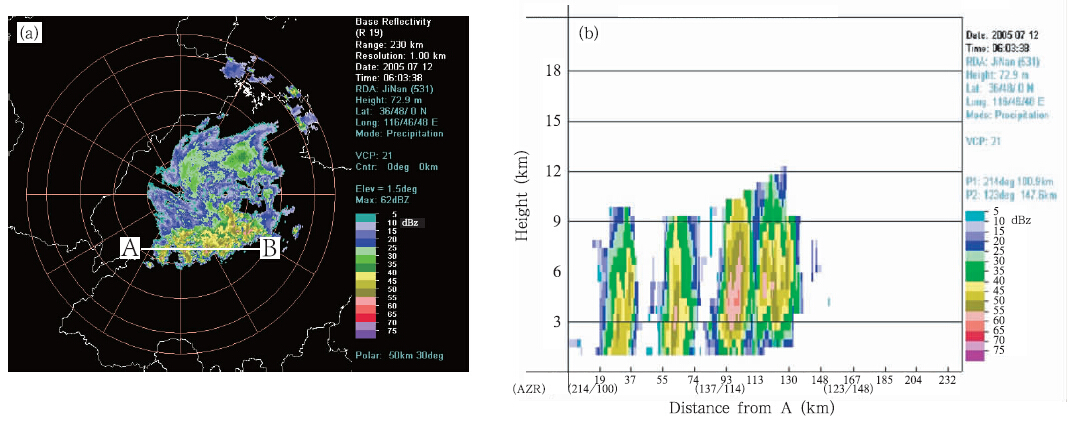This screenshot has width=1069, height=421.
Task: Select the (a) panel label
Action: tap(28, 33)
